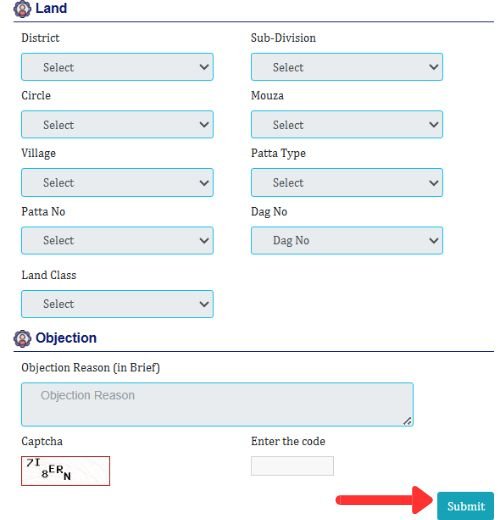Click the Land Class chevron arrow

pyautogui.click(x=204, y=304)
